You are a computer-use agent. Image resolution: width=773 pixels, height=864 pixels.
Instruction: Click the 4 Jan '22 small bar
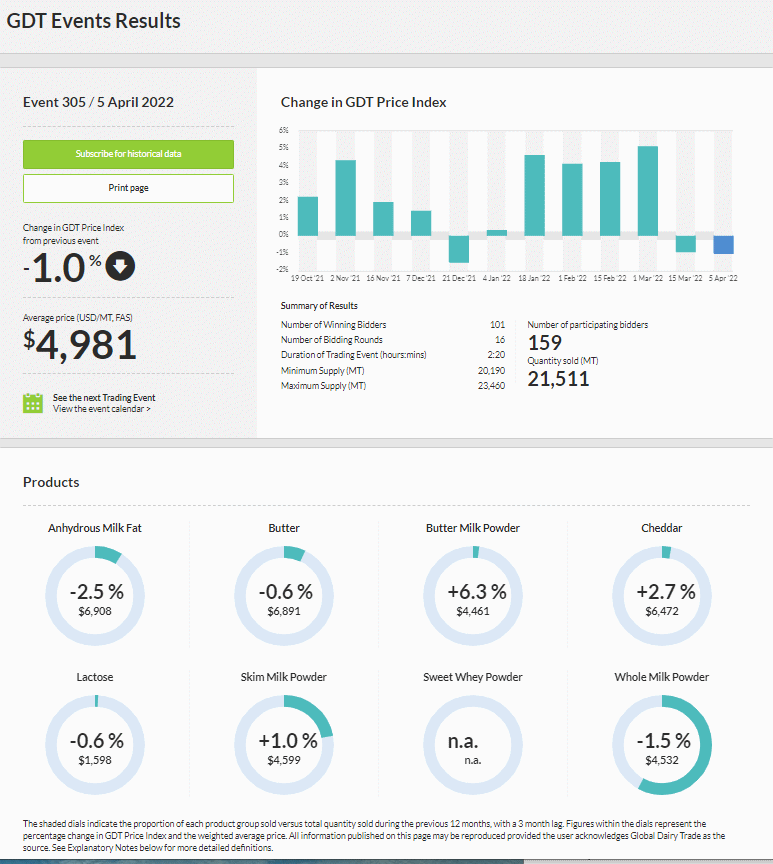[497, 233]
